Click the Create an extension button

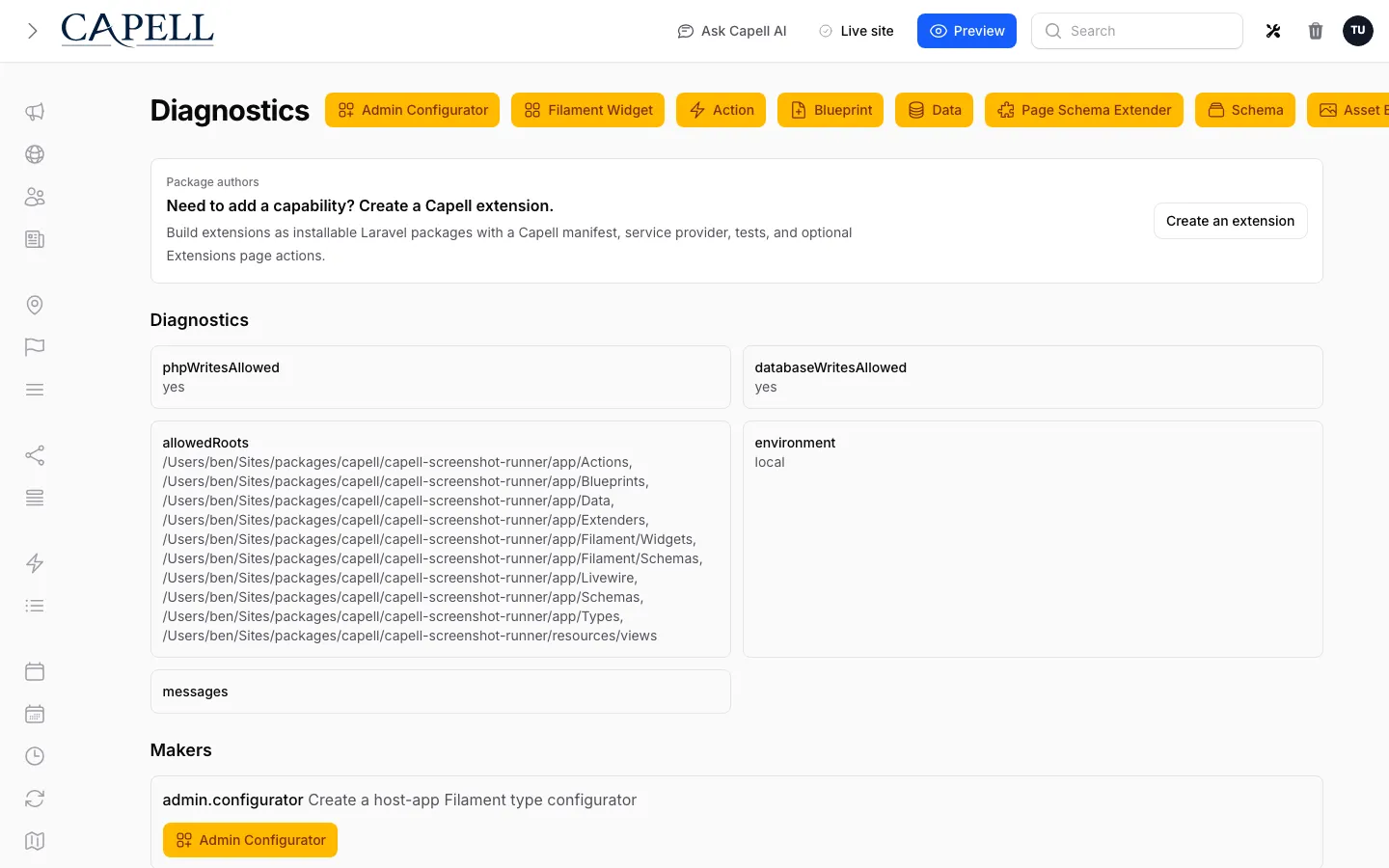1230,221
